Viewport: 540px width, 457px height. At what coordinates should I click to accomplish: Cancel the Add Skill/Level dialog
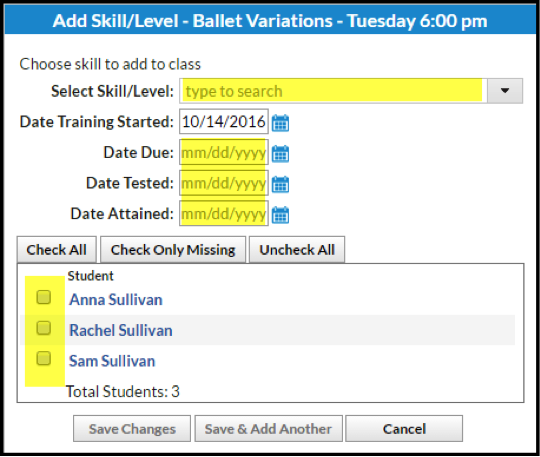click(404, 429)
